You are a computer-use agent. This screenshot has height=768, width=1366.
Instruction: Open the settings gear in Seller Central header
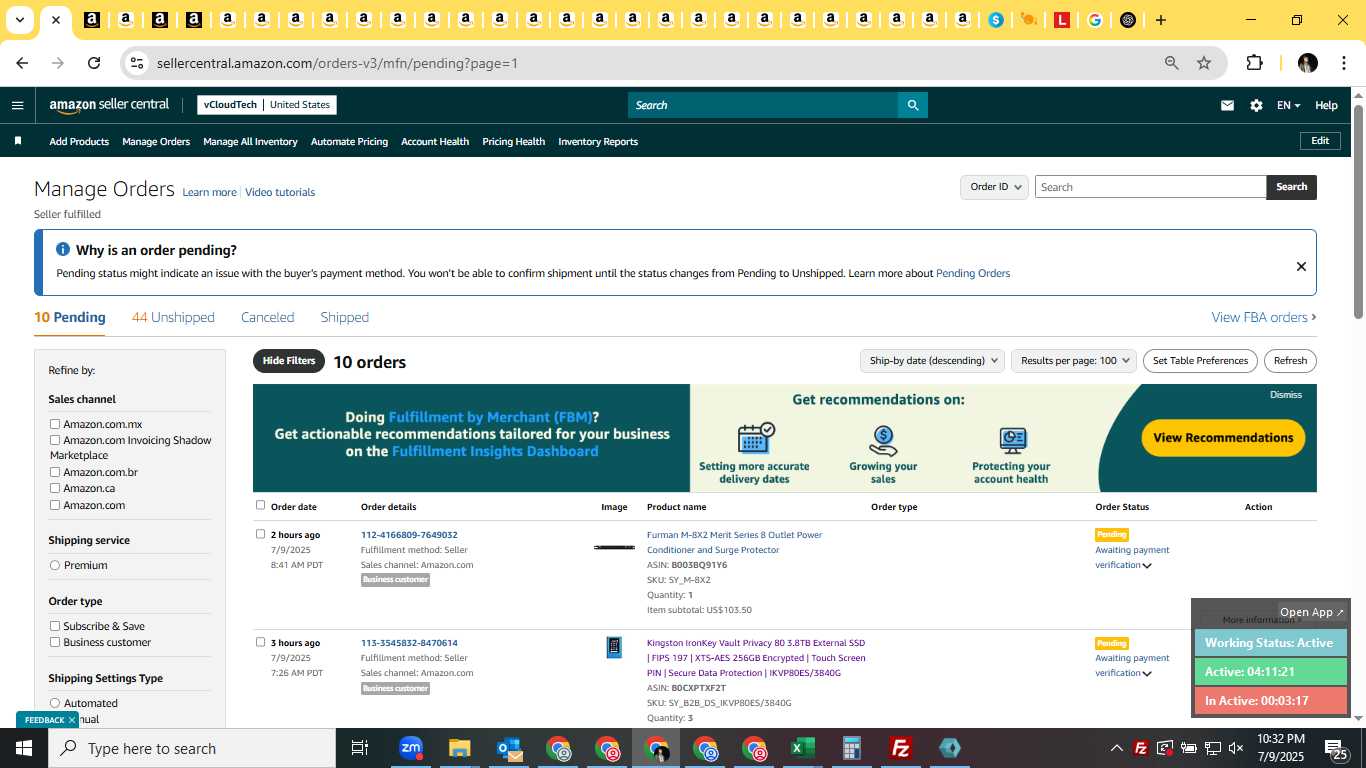pos(1256,105)
